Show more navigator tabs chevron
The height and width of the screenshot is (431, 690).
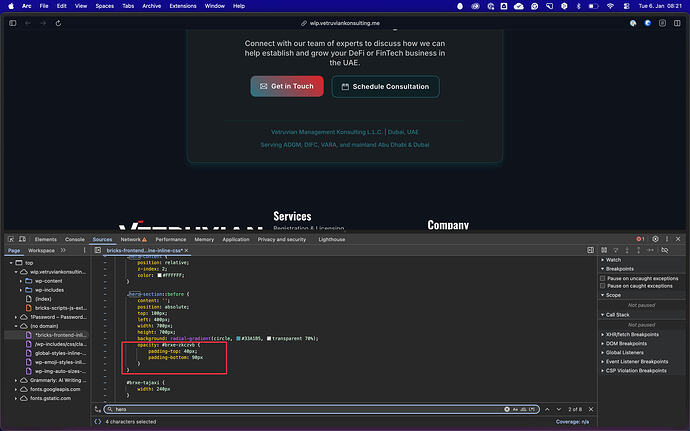tap(63, 250)
